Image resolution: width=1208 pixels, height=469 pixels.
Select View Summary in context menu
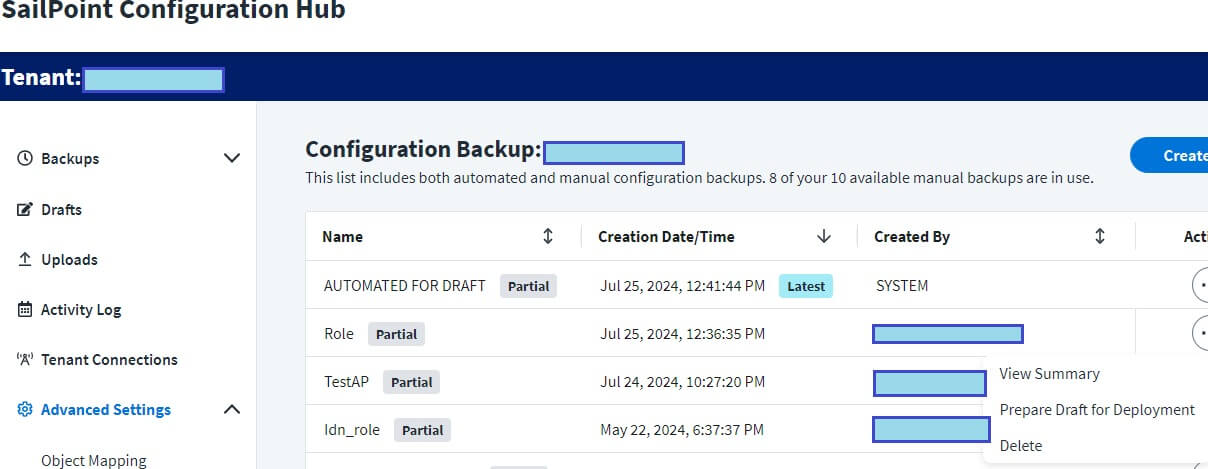[1049, 373]
